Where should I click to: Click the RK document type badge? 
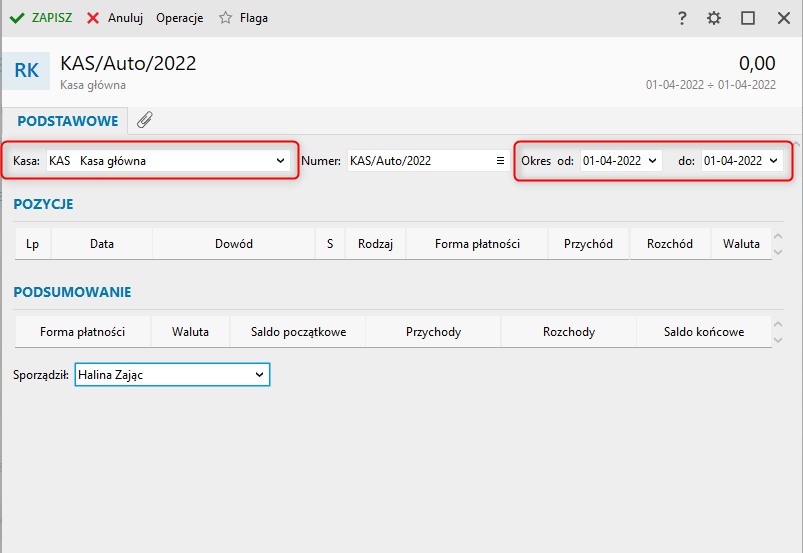tap(26, 71)
